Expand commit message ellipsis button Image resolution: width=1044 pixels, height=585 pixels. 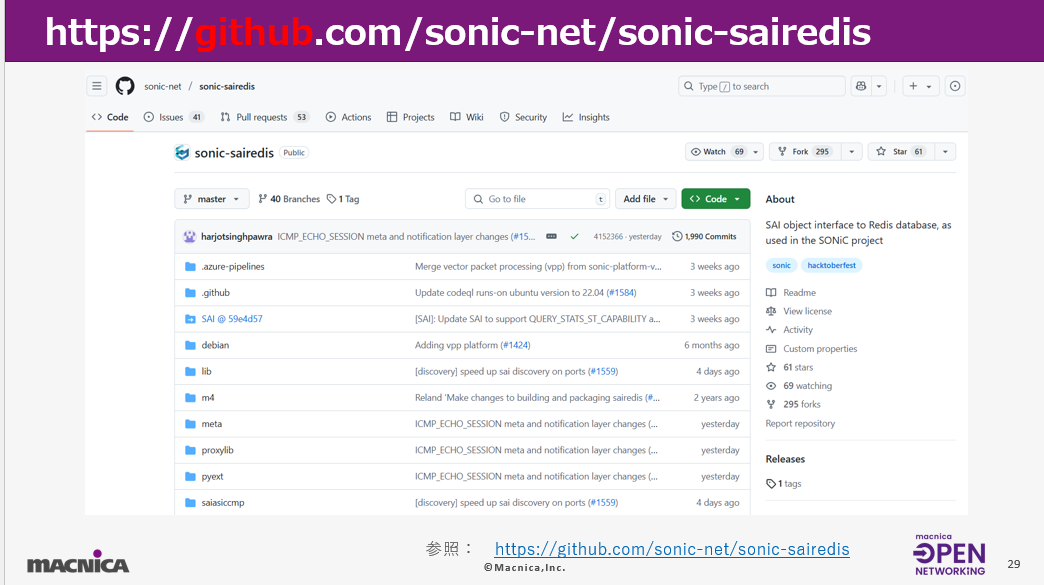click(x=551, y=236)
